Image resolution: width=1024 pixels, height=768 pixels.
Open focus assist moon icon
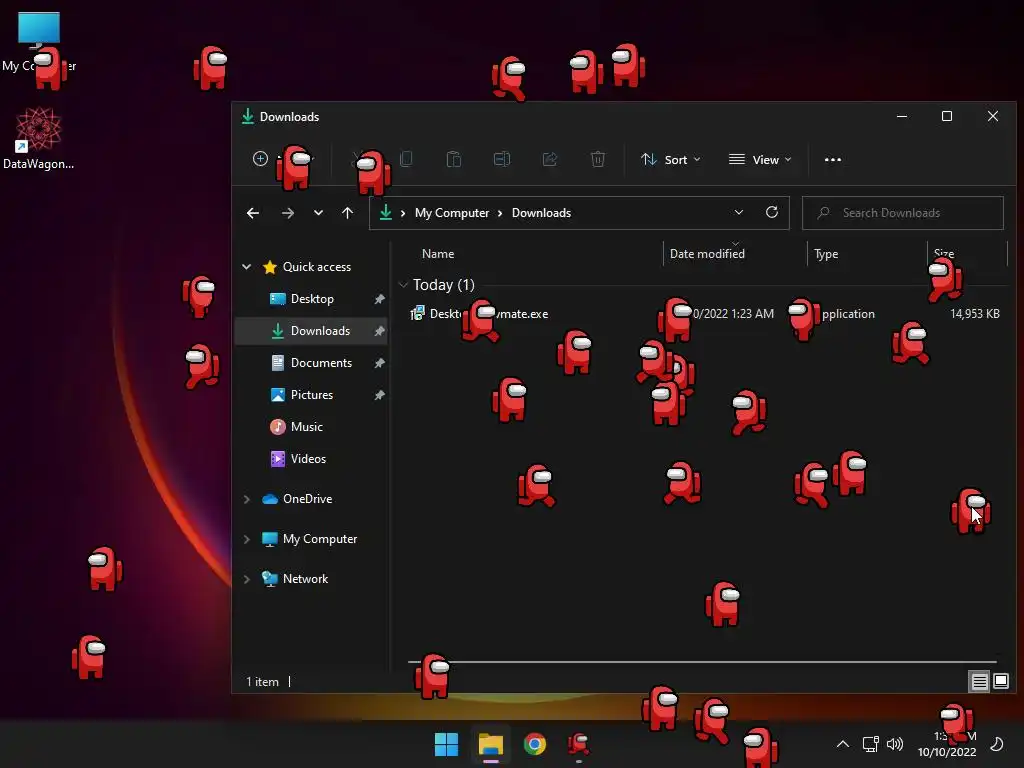pos(997,744)
